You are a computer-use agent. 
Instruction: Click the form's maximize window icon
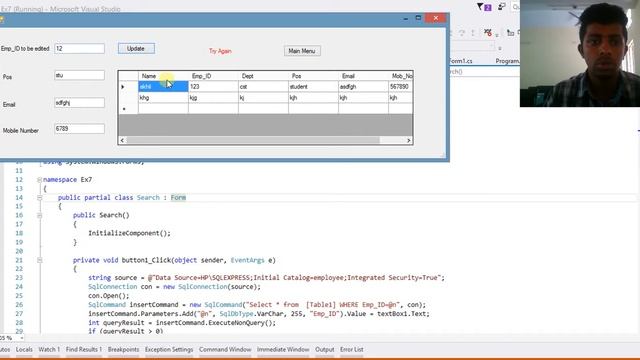click(418, 18)
